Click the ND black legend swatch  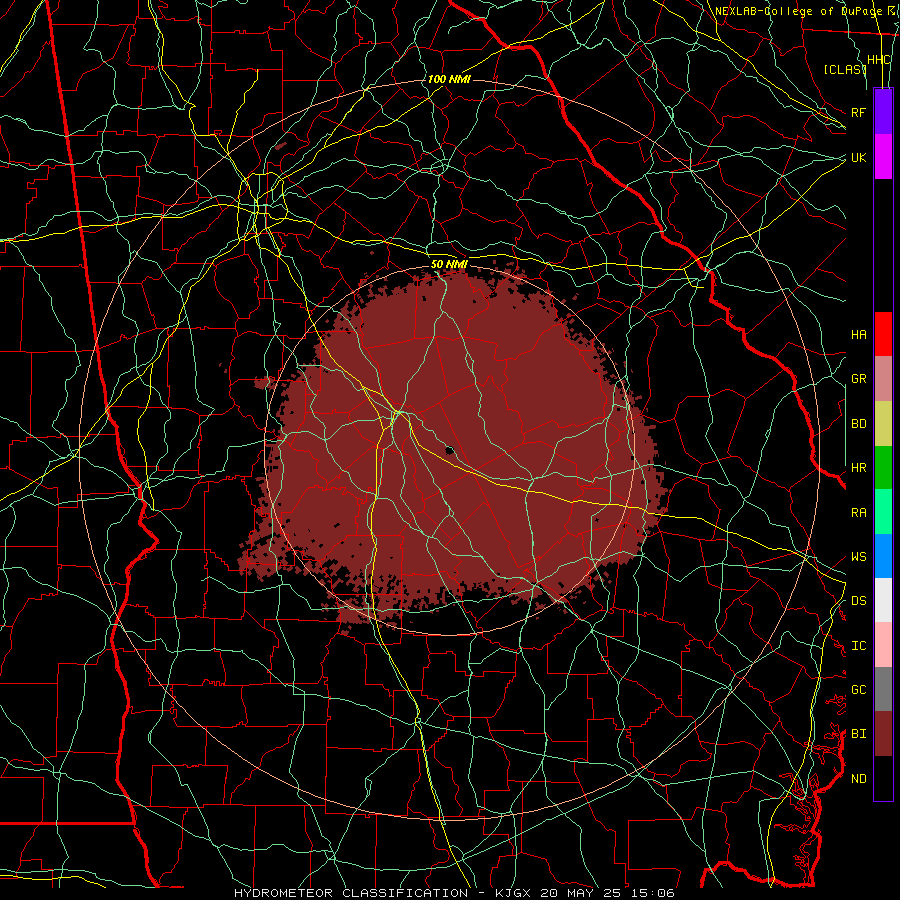point(883,778)
